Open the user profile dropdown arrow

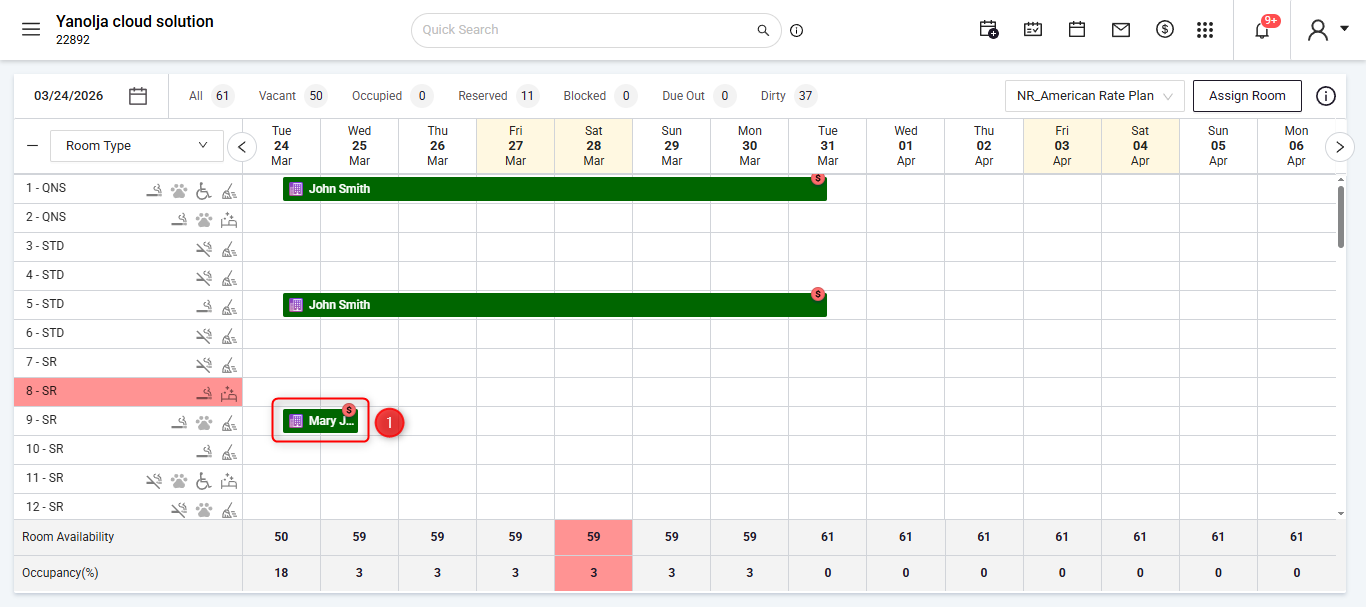tap(1344, 29)
